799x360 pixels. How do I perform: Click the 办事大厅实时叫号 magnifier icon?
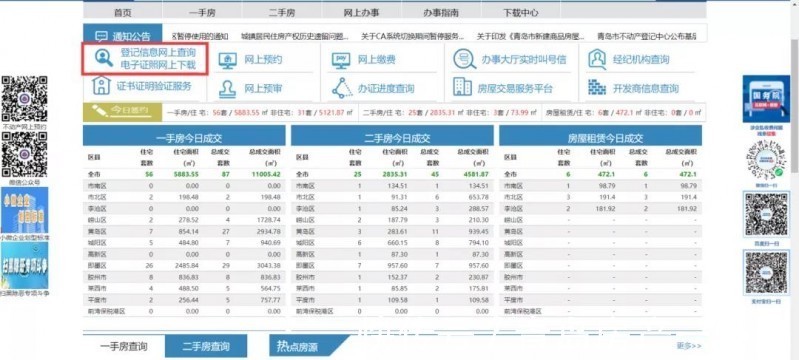(x=464, y=60)
